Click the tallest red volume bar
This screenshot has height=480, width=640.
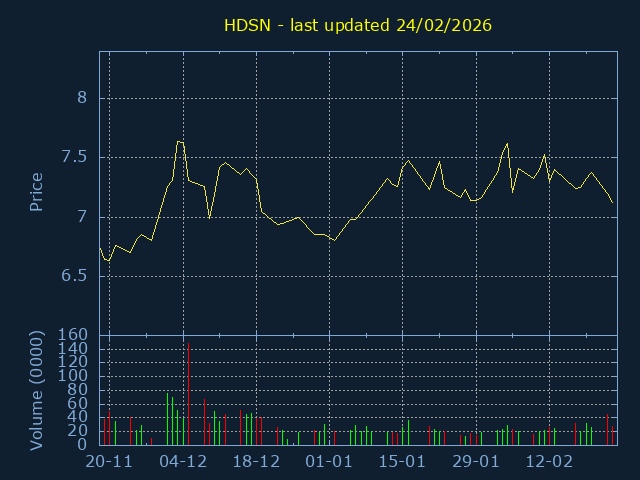point(188,395)
